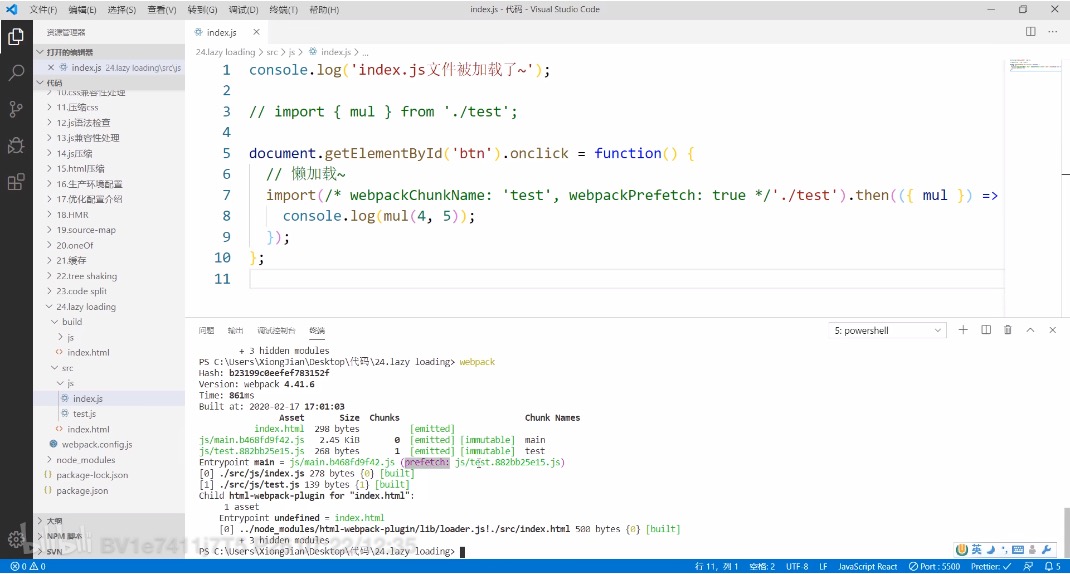Open the Manage gear settings menu
1070x574 pixels.
tap(16, 539)
